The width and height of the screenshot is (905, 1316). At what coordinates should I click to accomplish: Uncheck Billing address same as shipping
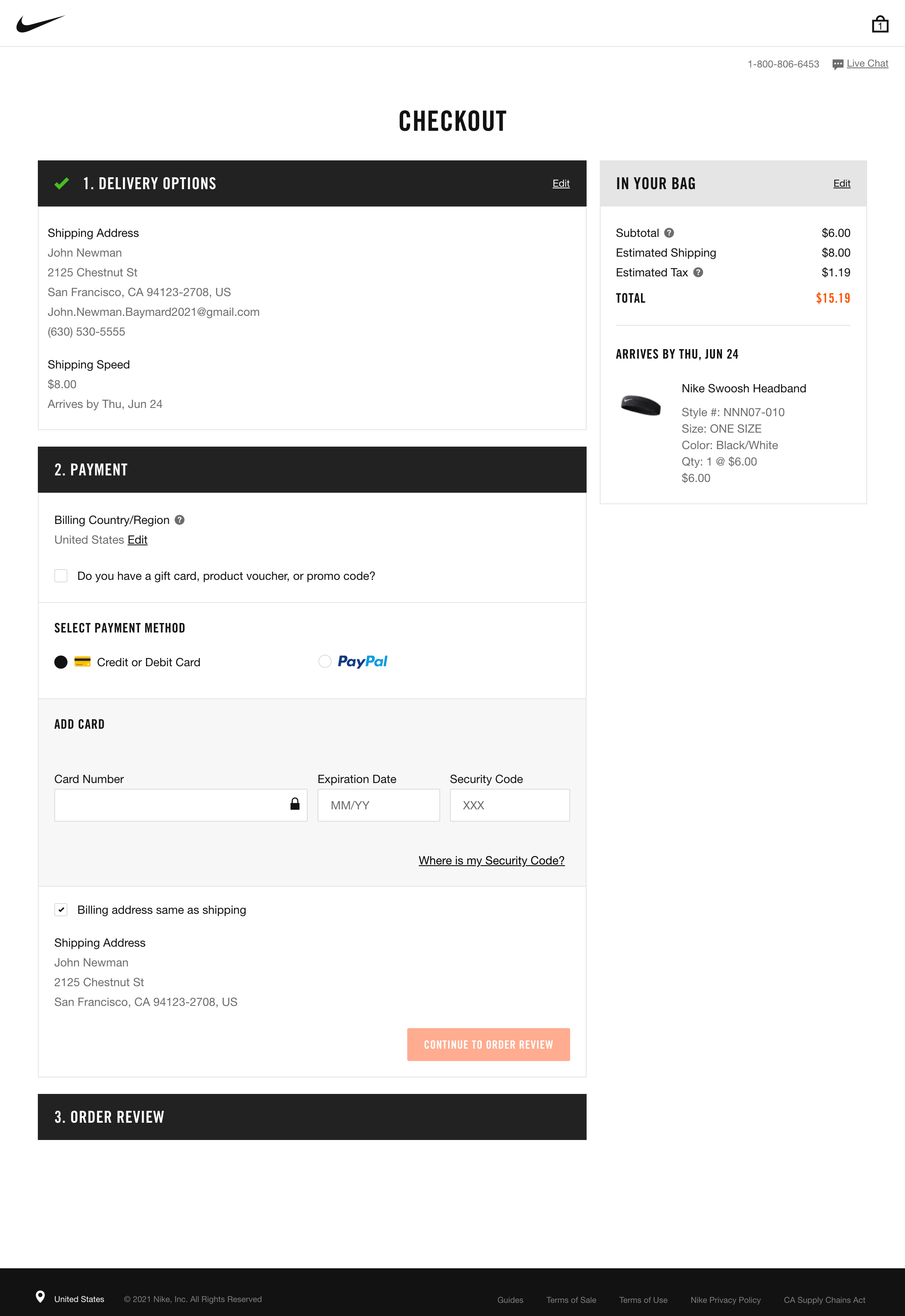[x=60, y=910]
